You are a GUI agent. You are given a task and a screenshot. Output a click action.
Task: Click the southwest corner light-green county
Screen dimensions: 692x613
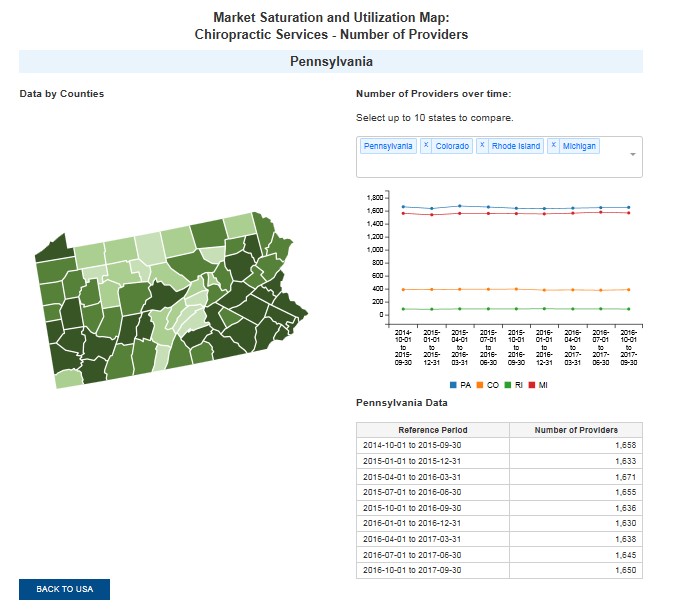(69, 379)
